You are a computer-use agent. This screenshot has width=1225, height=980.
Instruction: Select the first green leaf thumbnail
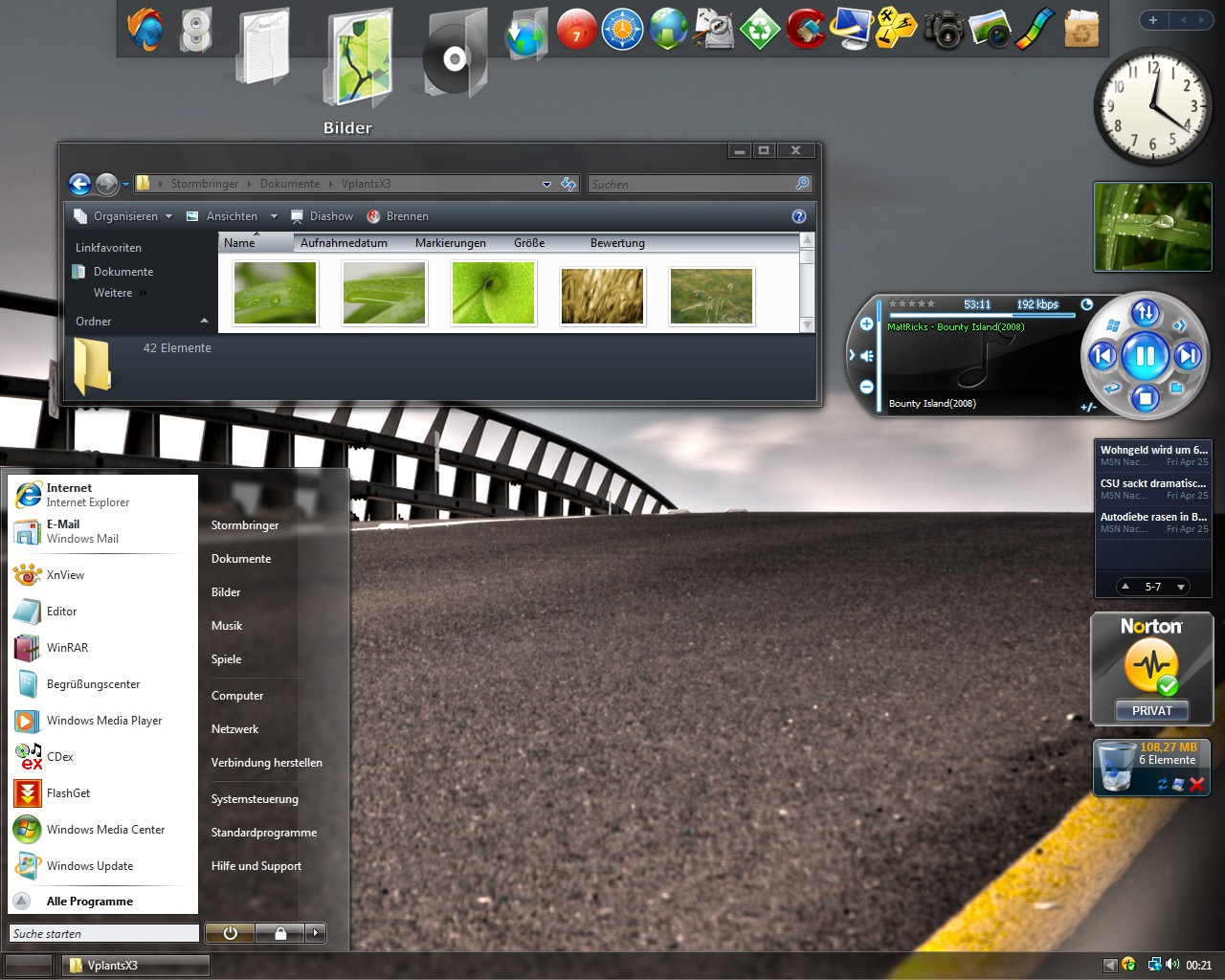click(x=275, y=295)
